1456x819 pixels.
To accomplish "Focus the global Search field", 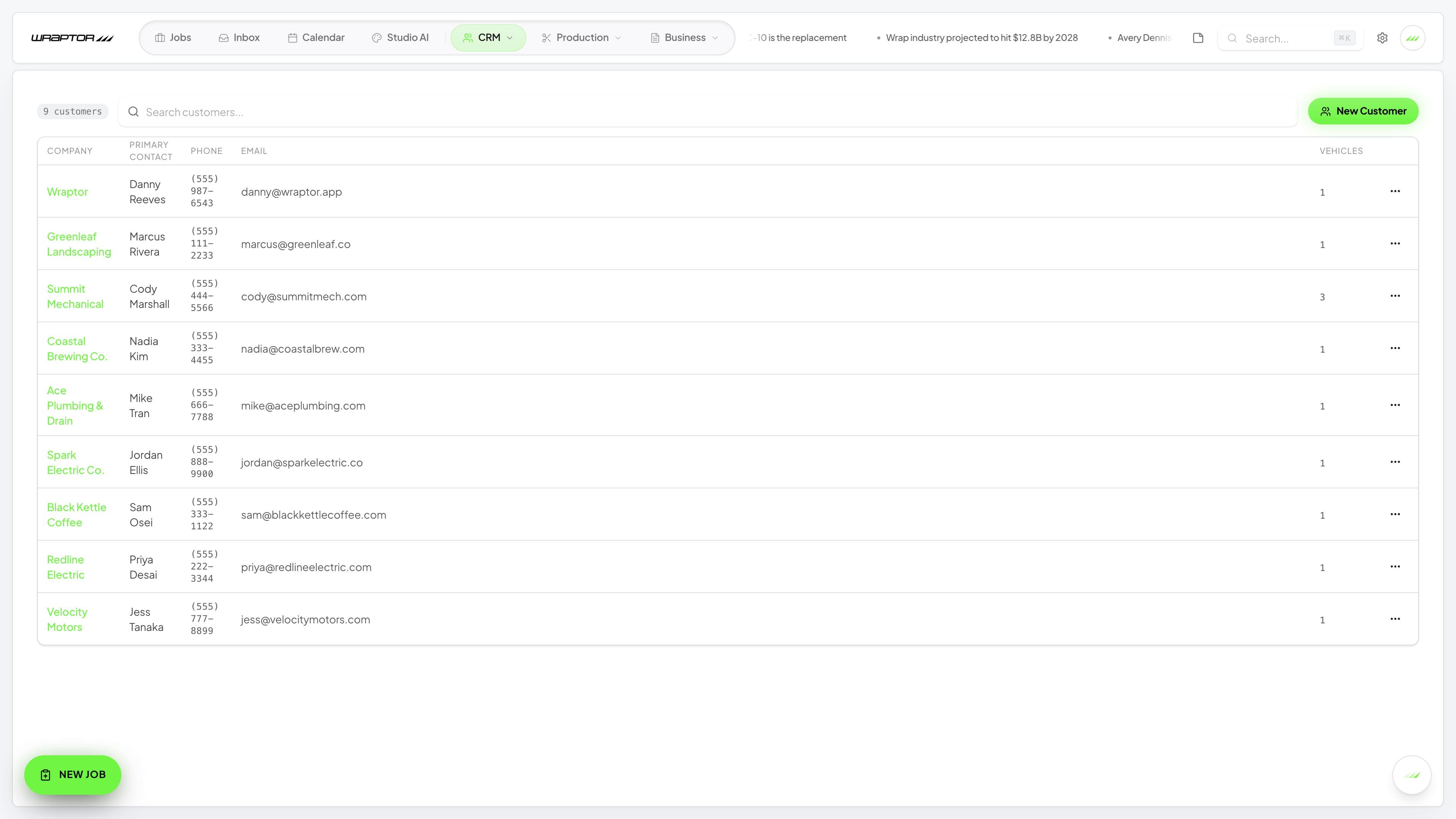I will (1290, 38).
